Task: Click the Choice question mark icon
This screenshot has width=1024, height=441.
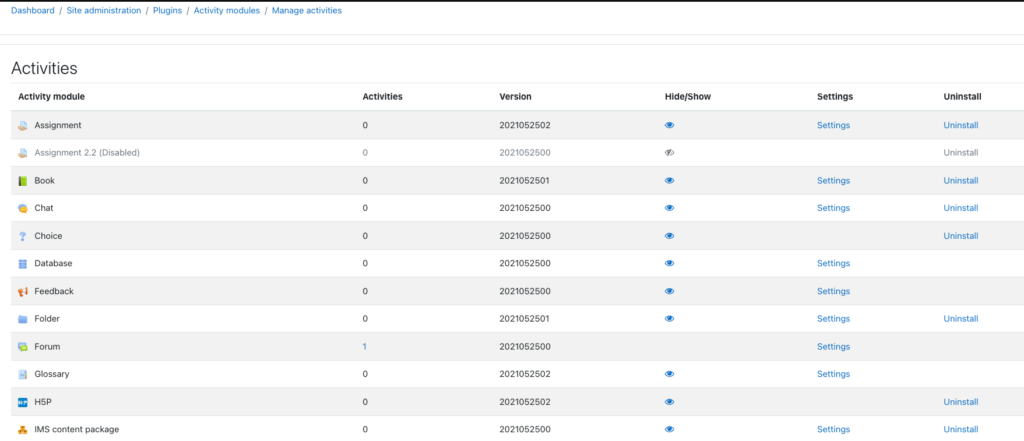Action: point(22,236)
